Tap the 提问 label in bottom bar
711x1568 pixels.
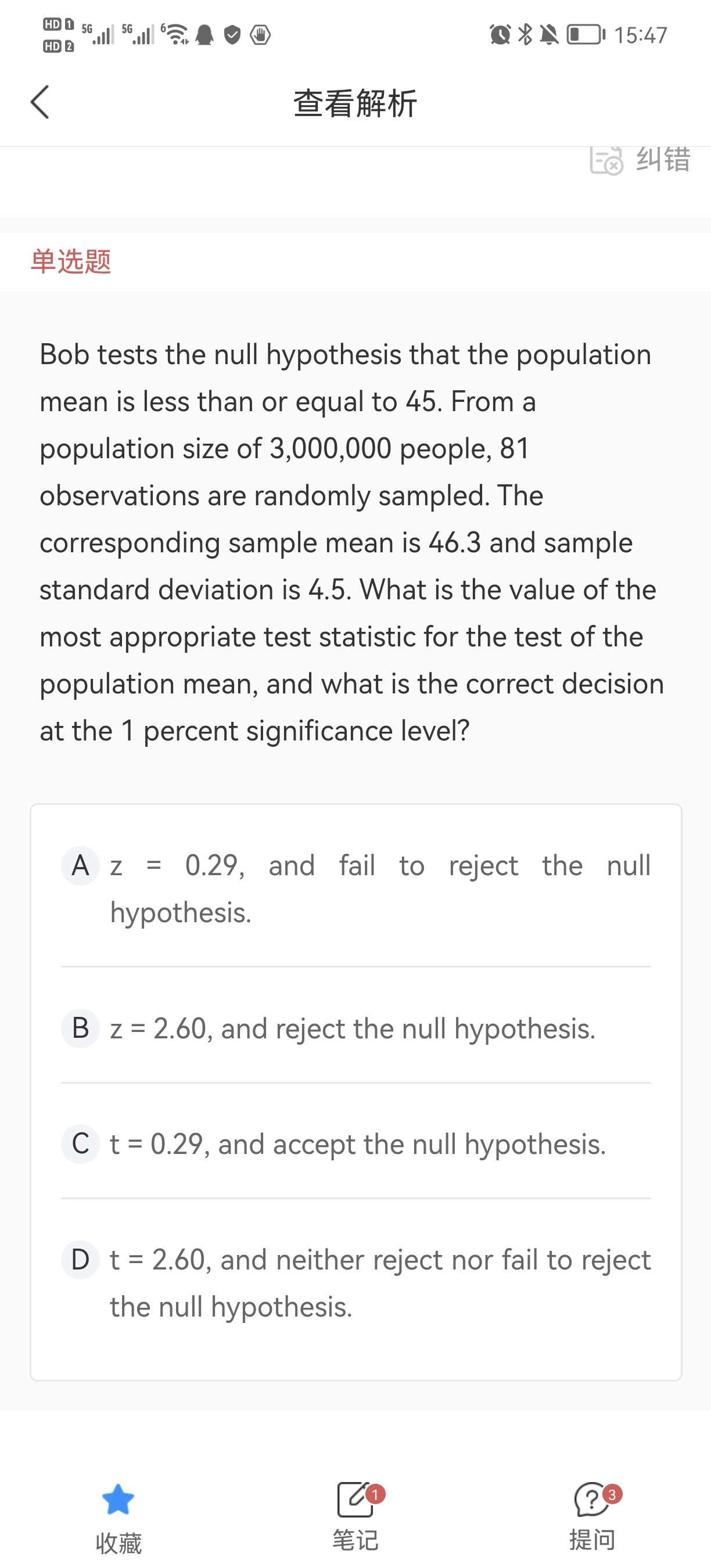click(592, 1540)
